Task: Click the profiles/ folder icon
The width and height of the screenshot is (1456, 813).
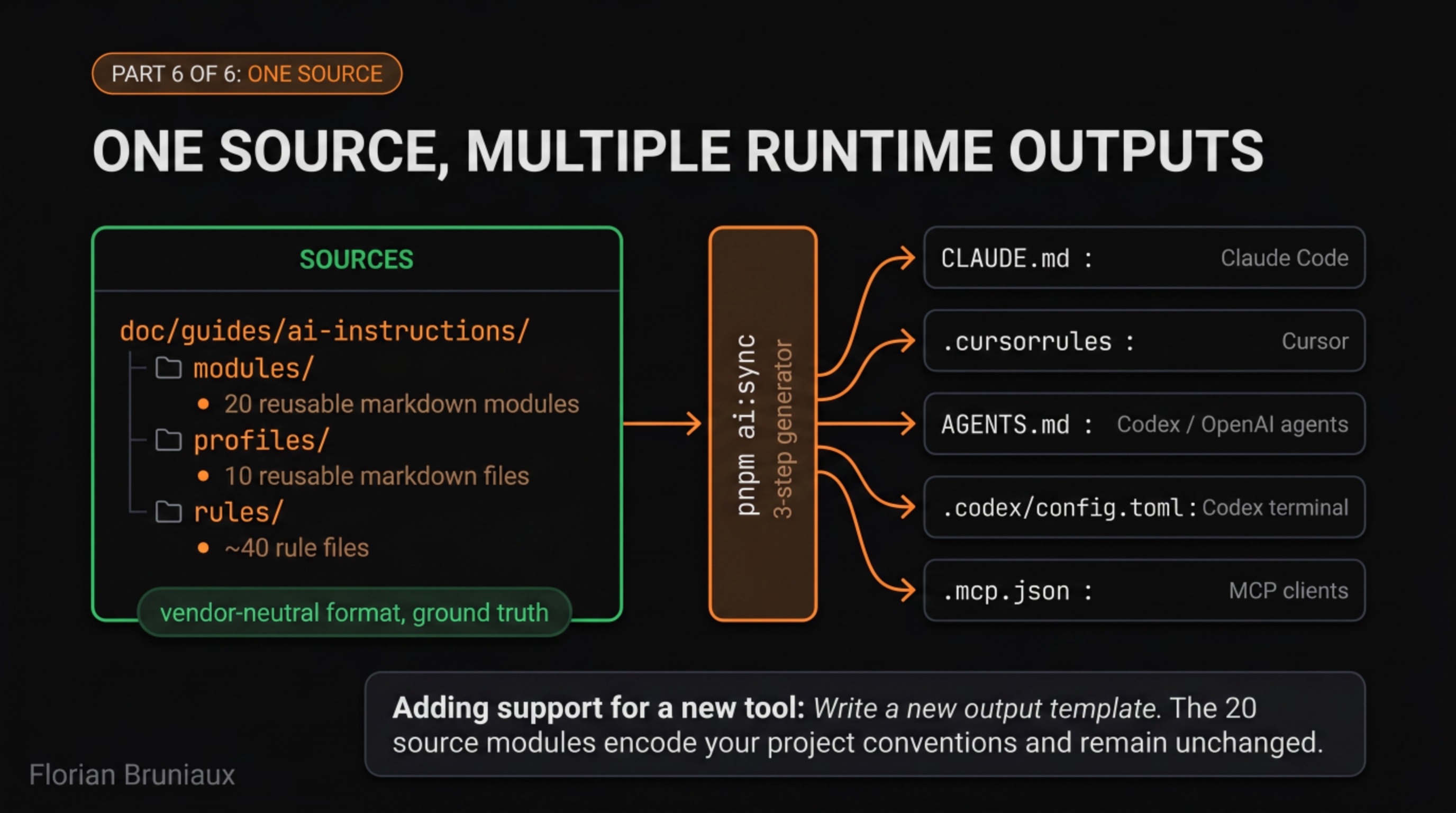Action: tap(168, 440)
